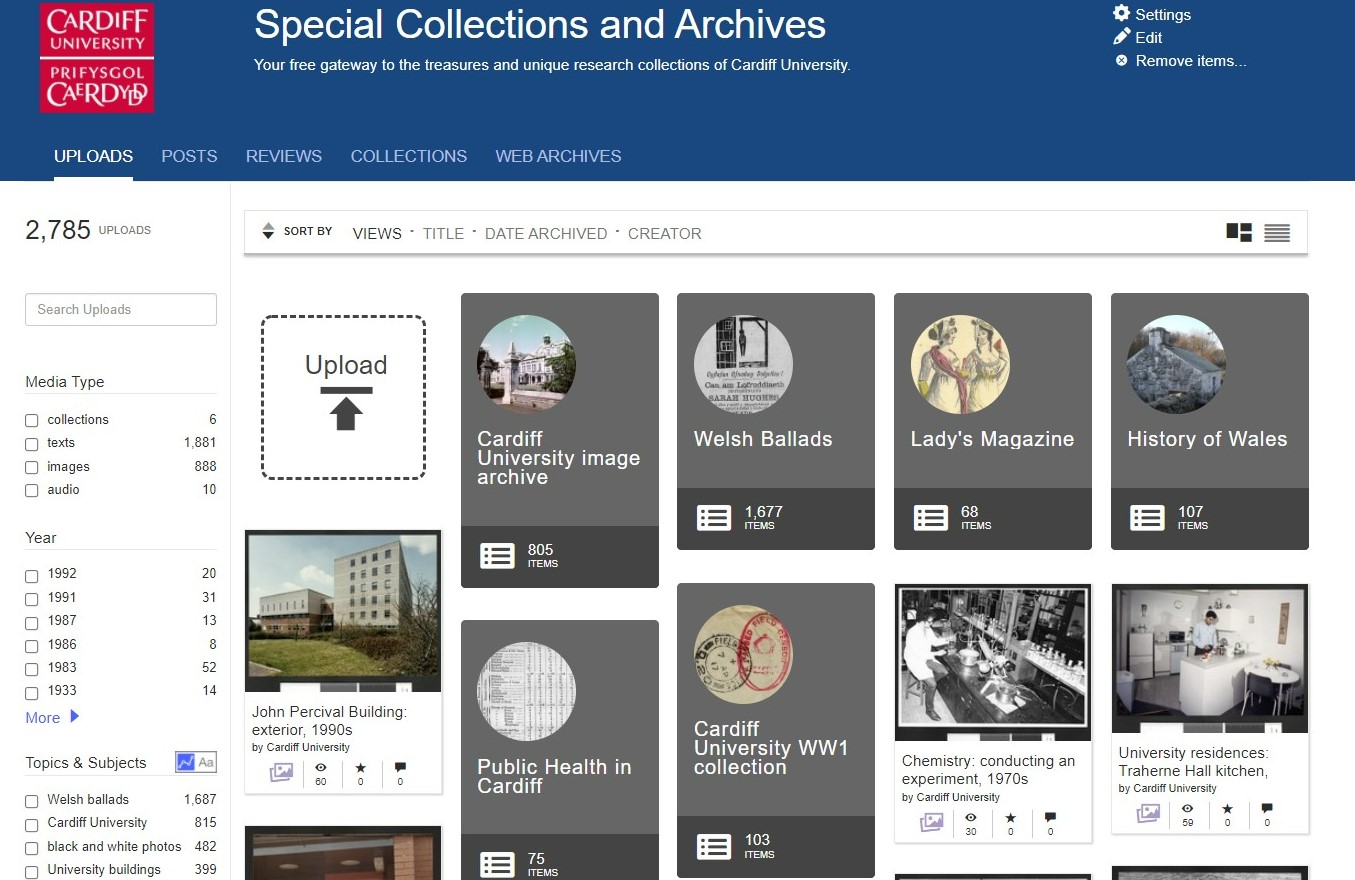Screen dimensions: 1355x880
Task: Click image media icon on John Percival Building item
Action: [281, 772]
